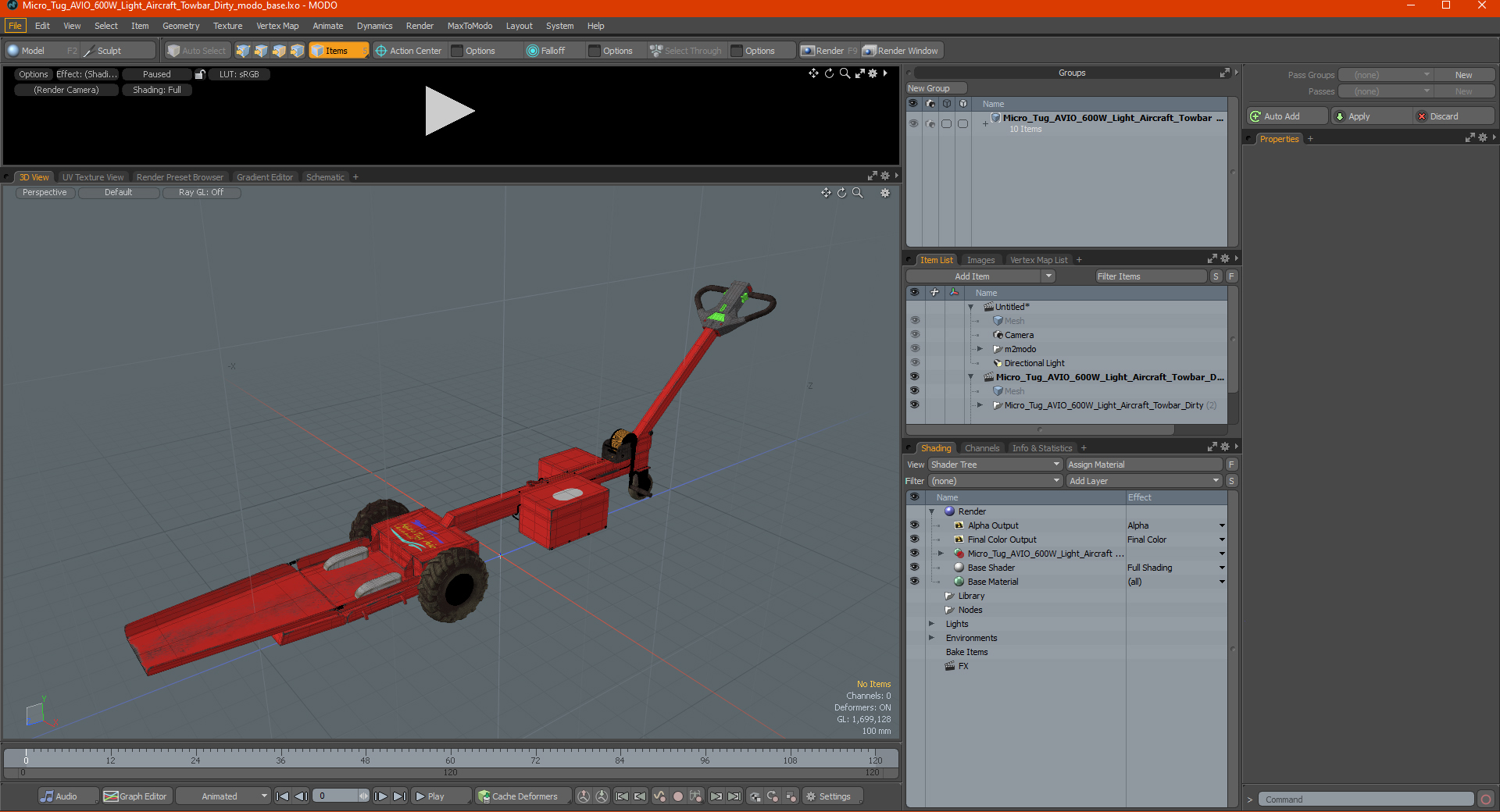
Task: Click the Apply button
Action: [1372, 116]
